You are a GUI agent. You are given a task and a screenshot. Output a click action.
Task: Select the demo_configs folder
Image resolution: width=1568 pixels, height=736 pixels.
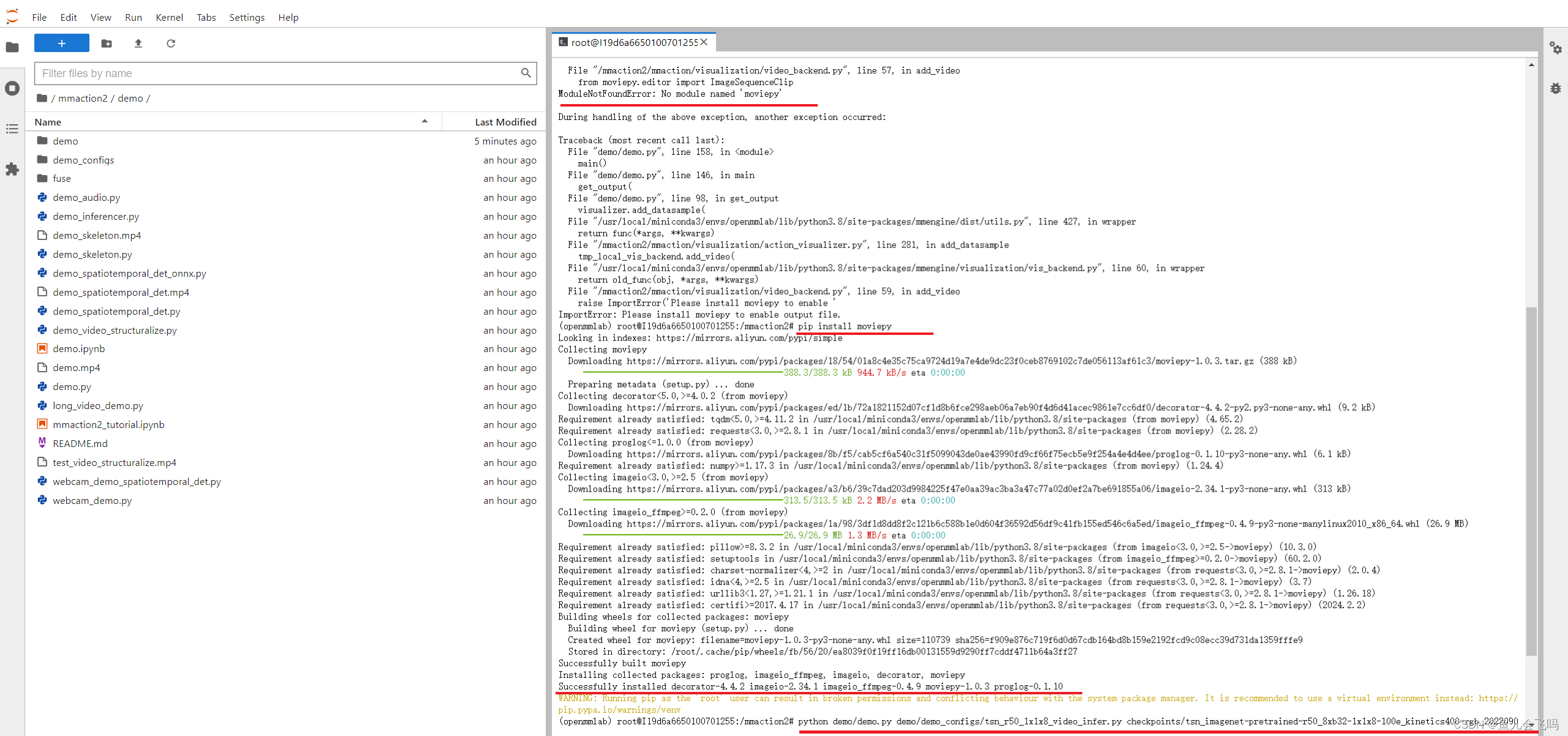(83, 160)
